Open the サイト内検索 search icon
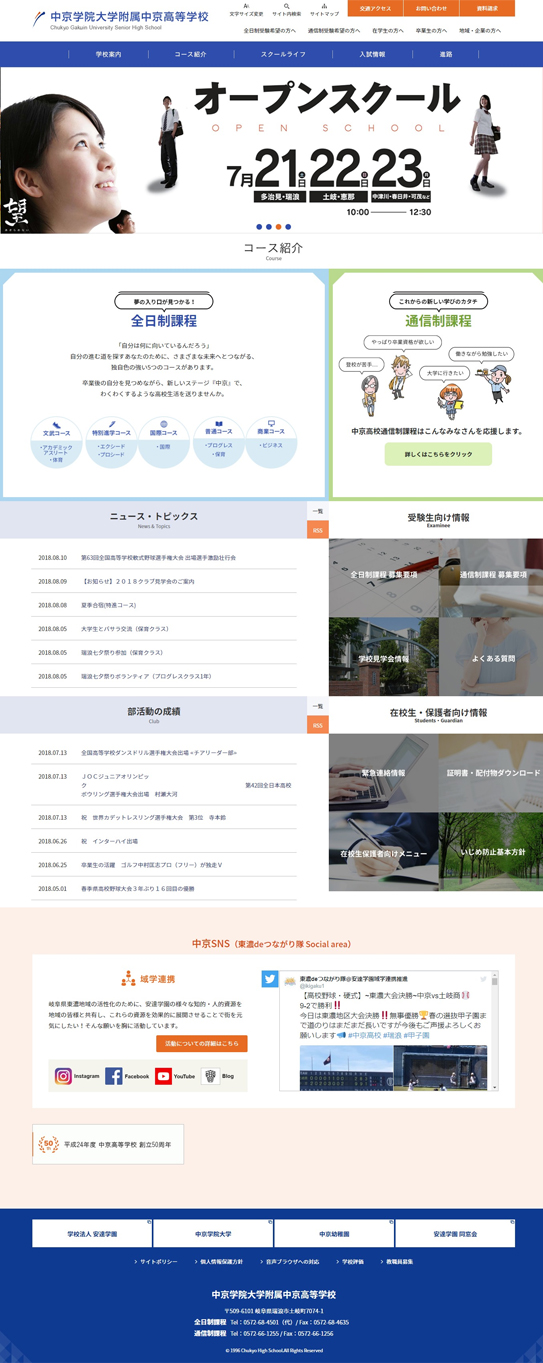The width and height of the screenshot is (543, 1363). coord(287,6)
